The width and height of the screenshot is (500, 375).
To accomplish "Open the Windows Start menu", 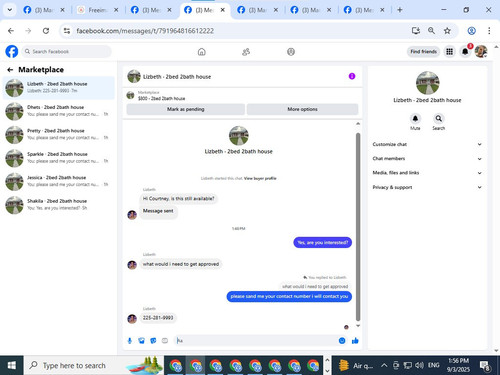I will [12, 366].
